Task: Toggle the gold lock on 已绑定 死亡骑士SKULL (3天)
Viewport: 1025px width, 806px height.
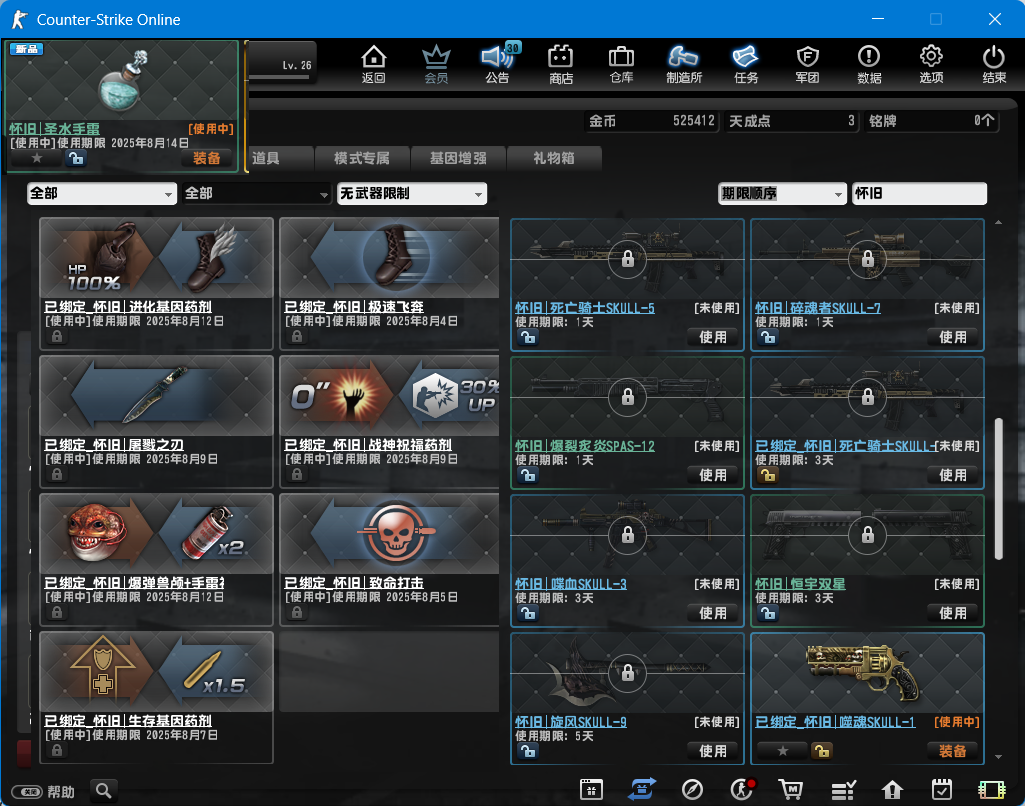Action: click(x=767, y=475)
